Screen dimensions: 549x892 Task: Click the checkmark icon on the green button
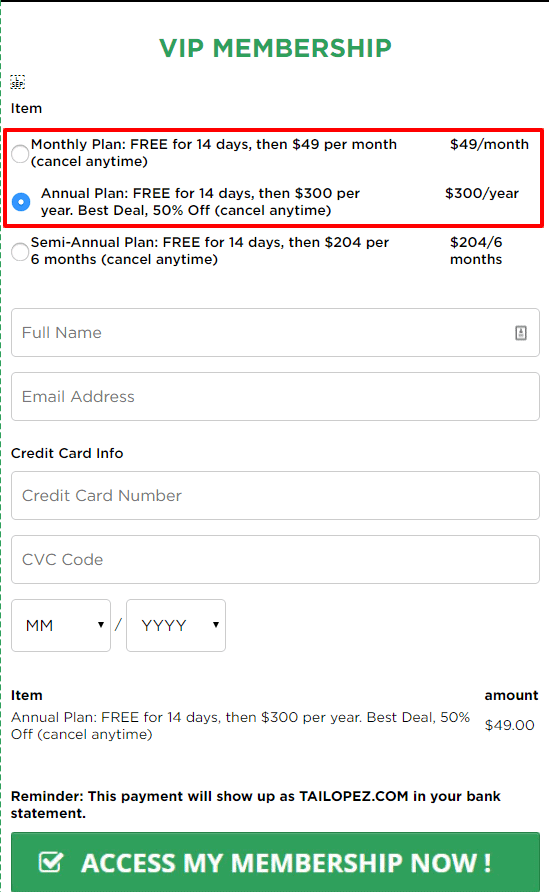[x=51, y=862]
